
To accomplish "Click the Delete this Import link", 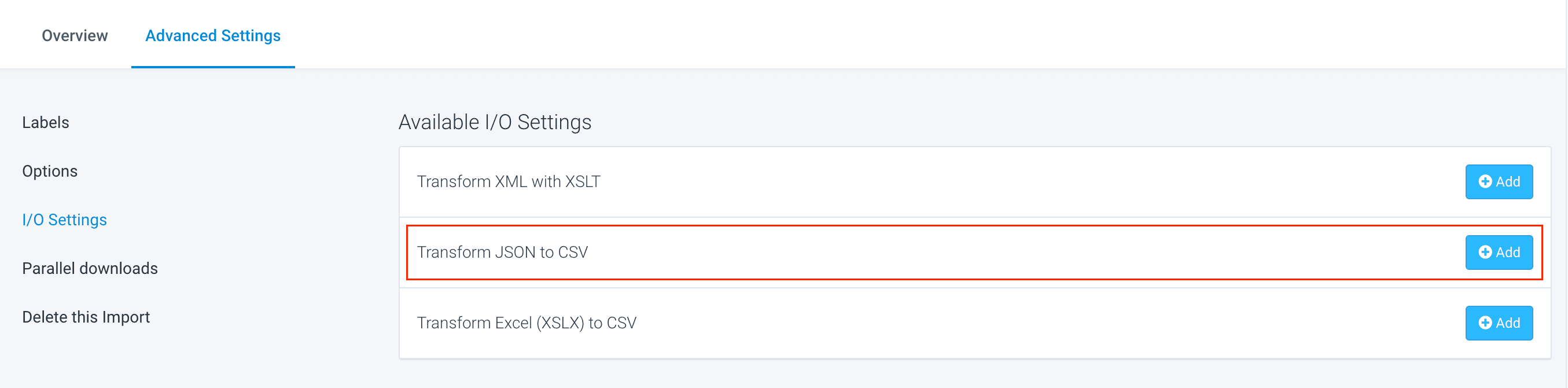I will pos(86,317).
